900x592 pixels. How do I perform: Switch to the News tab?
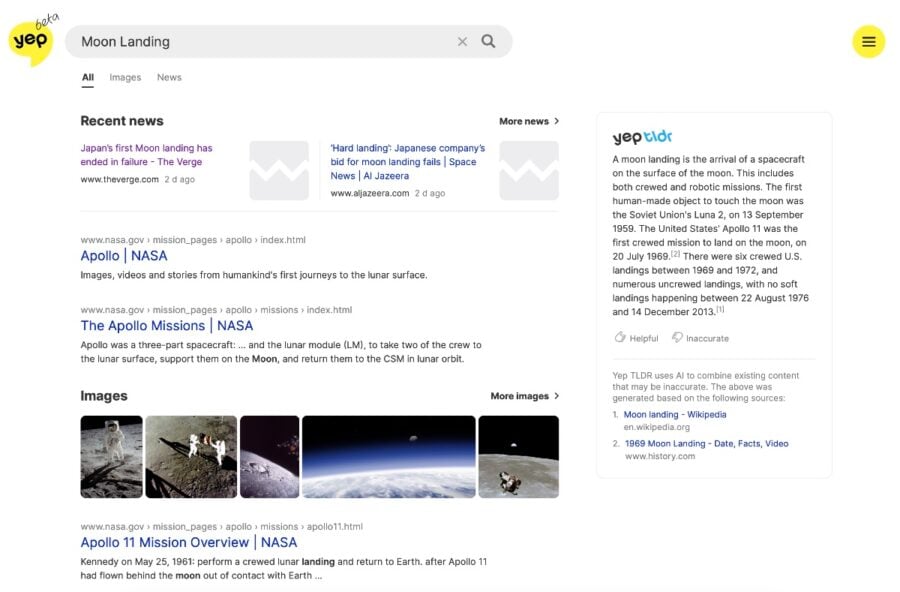169,78
